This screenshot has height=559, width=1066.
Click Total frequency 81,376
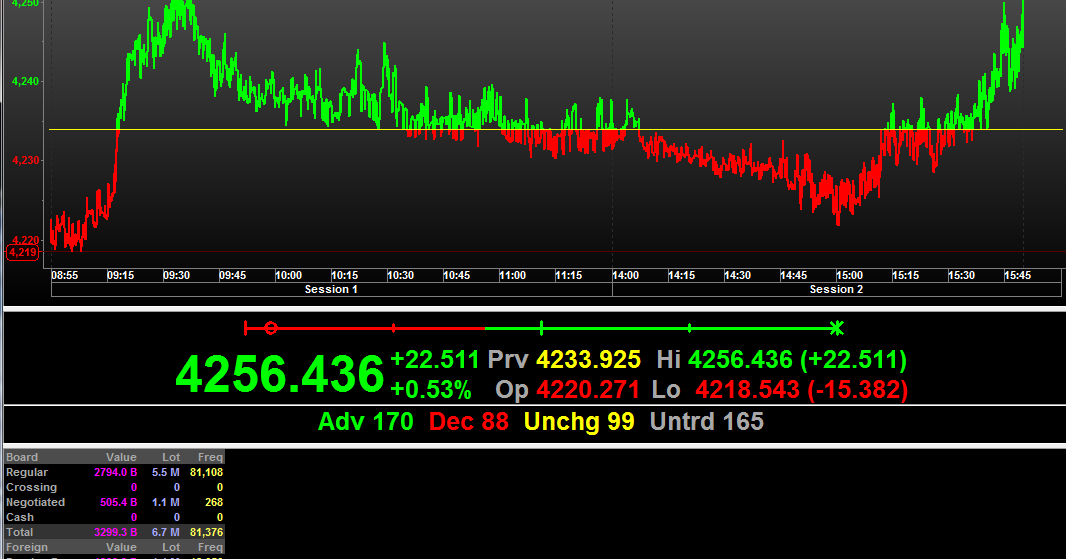(x=207, y=532)
